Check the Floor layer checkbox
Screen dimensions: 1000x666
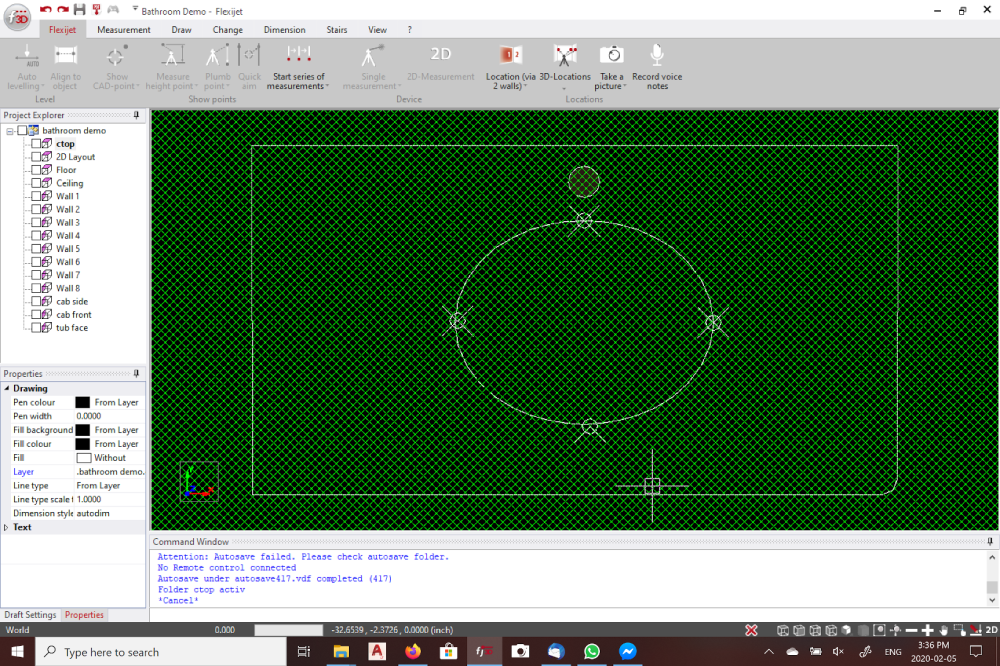pos(36,170)
